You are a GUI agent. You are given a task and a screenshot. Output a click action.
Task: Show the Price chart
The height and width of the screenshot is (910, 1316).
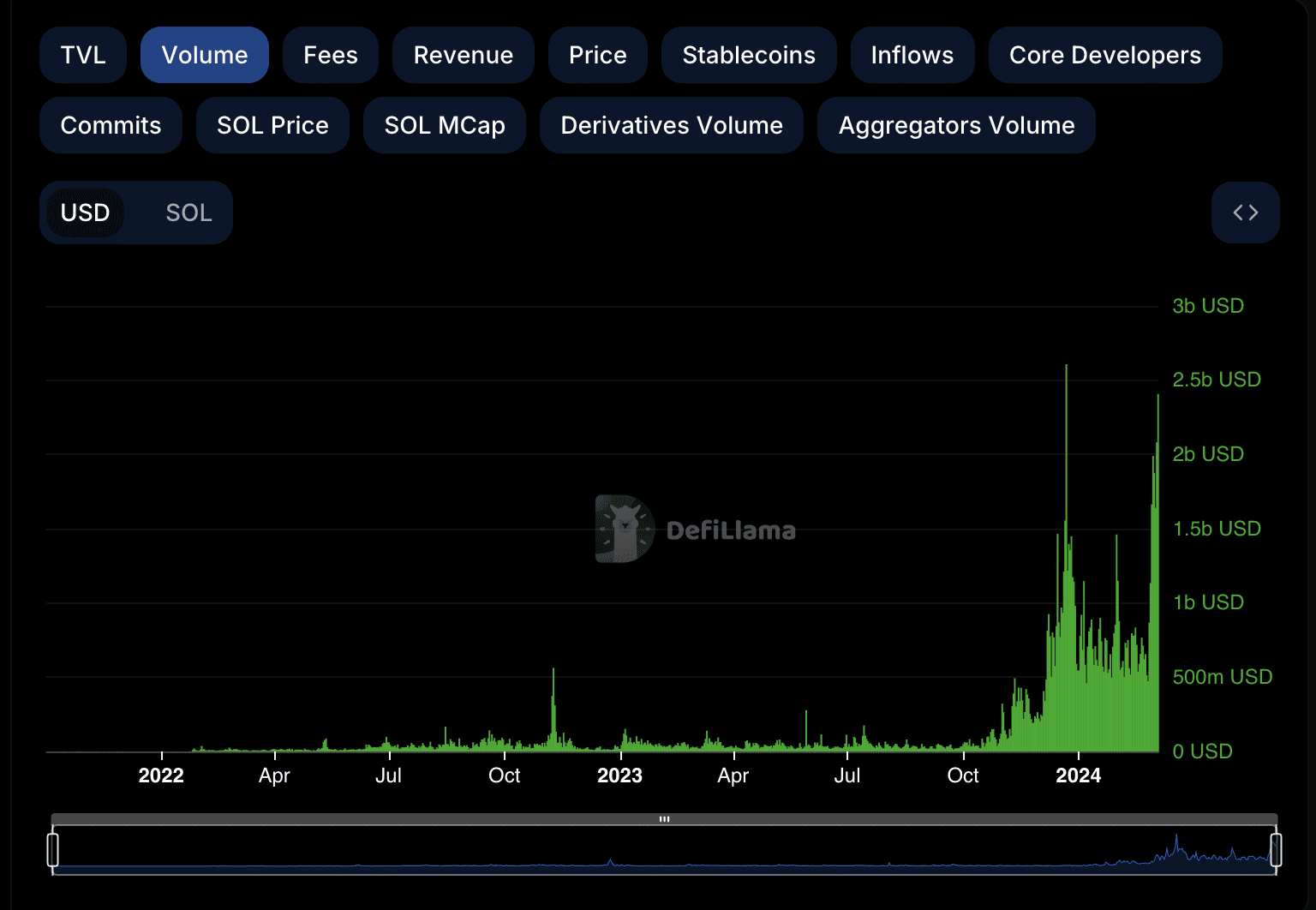coord(597,55)
